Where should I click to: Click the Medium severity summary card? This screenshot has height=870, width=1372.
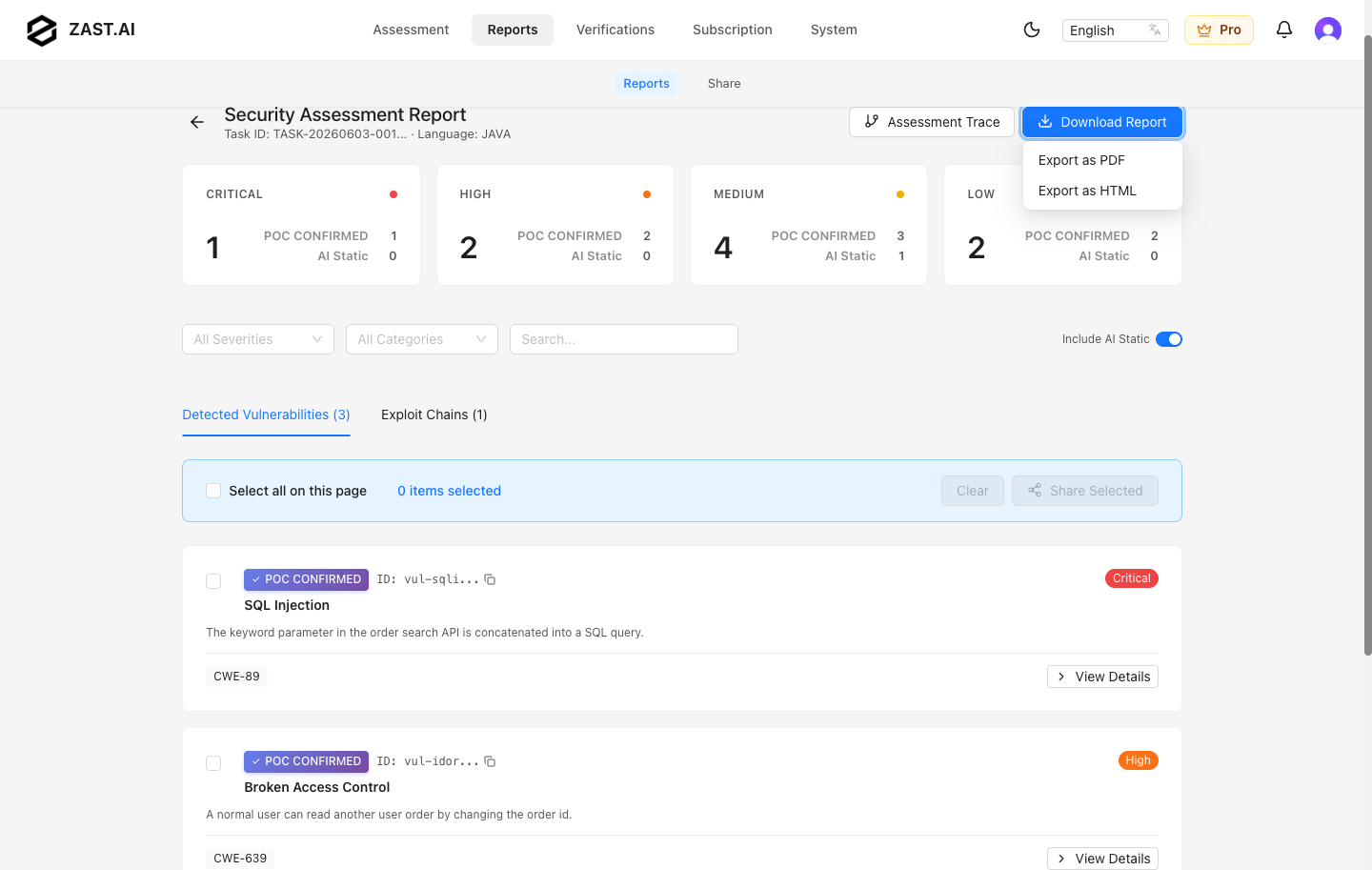pos(809,225)
